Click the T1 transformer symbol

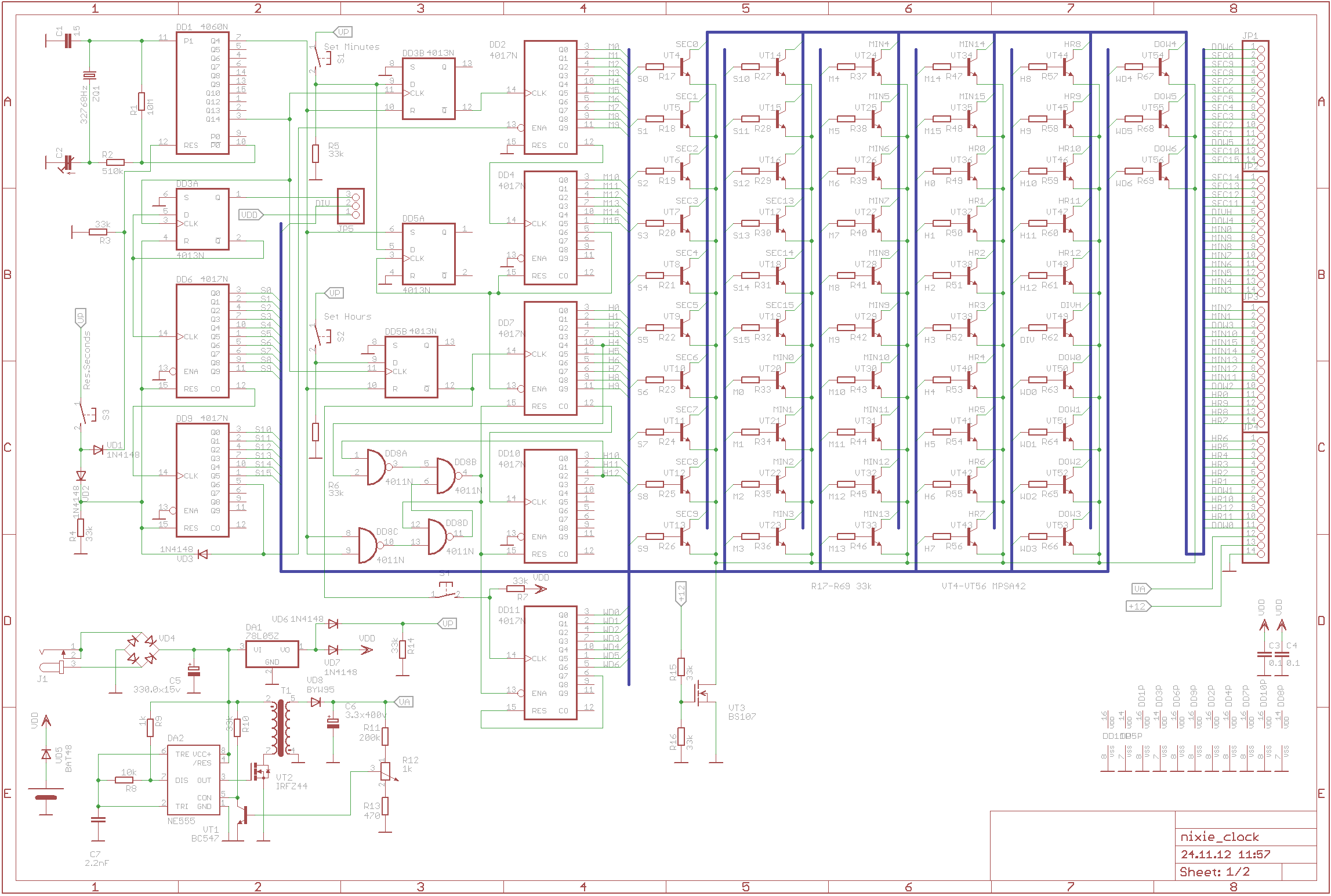click(281, 727)
